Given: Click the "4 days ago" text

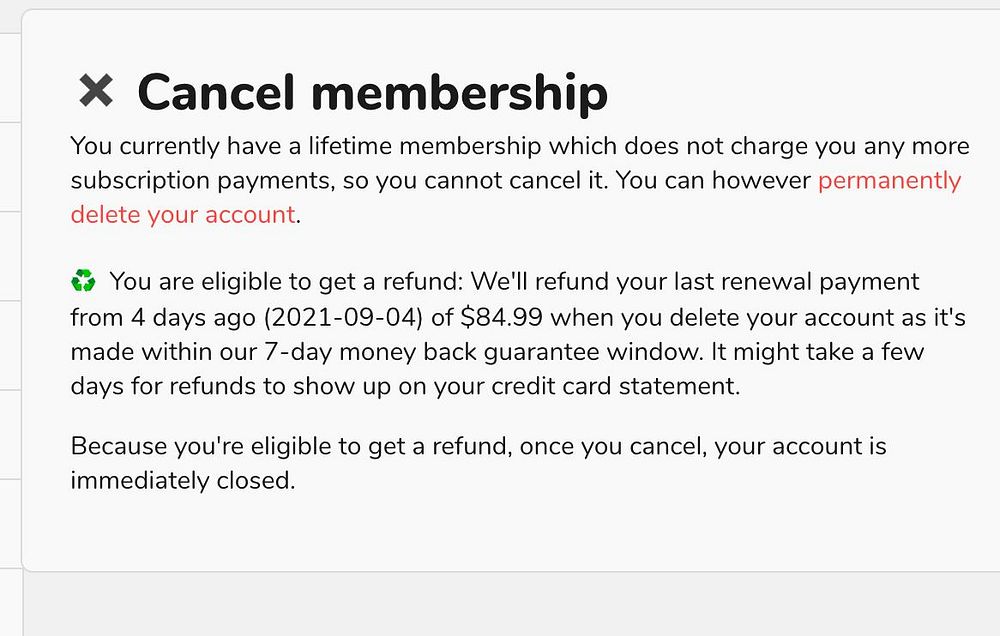Looking at the screenshot, I should (191, 318).
